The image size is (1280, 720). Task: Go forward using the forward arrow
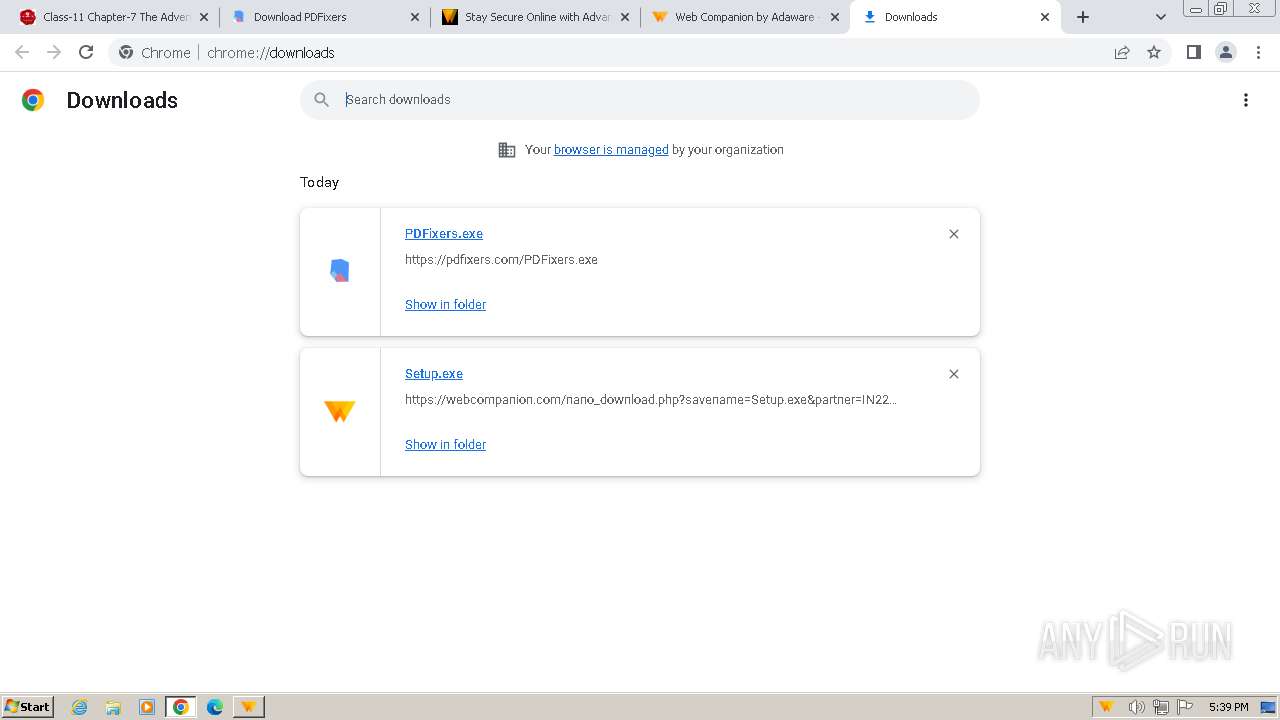54,52
